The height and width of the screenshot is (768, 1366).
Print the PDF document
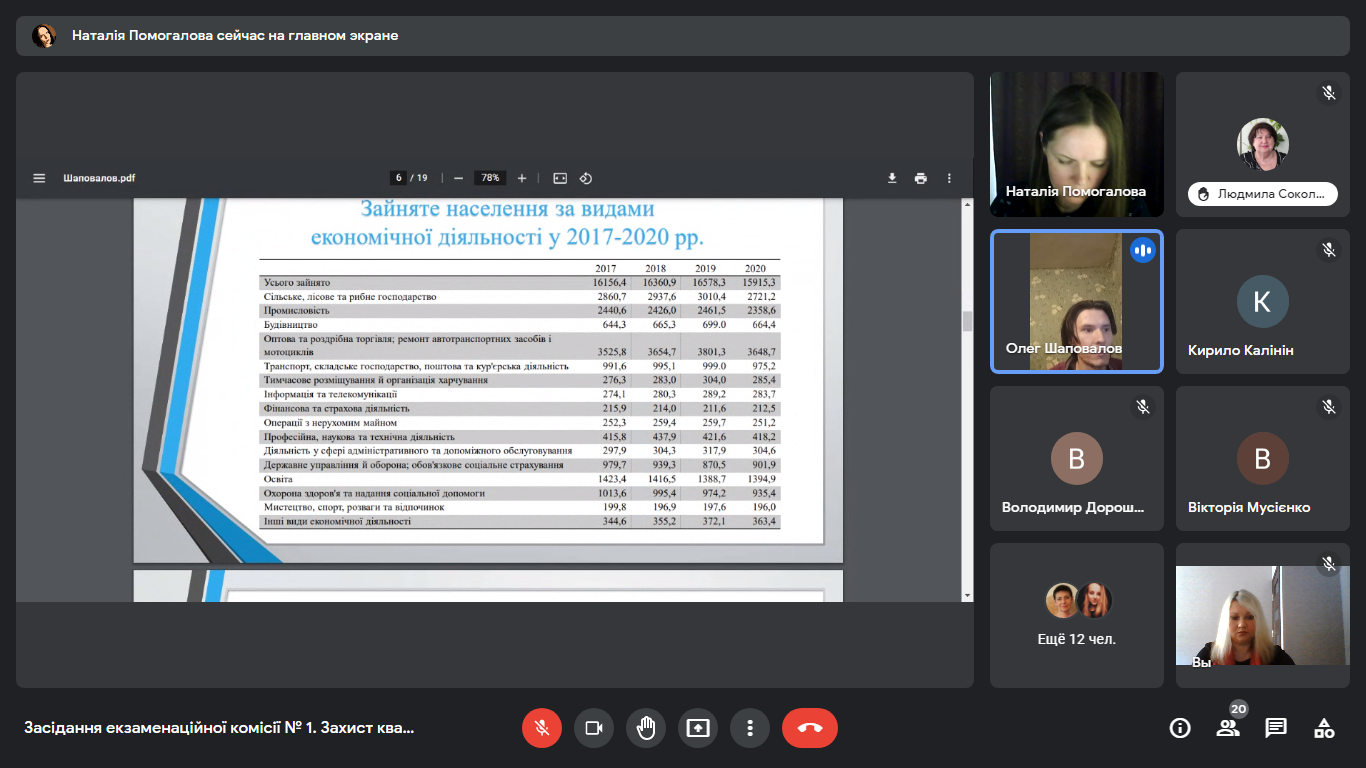(920, 178)
